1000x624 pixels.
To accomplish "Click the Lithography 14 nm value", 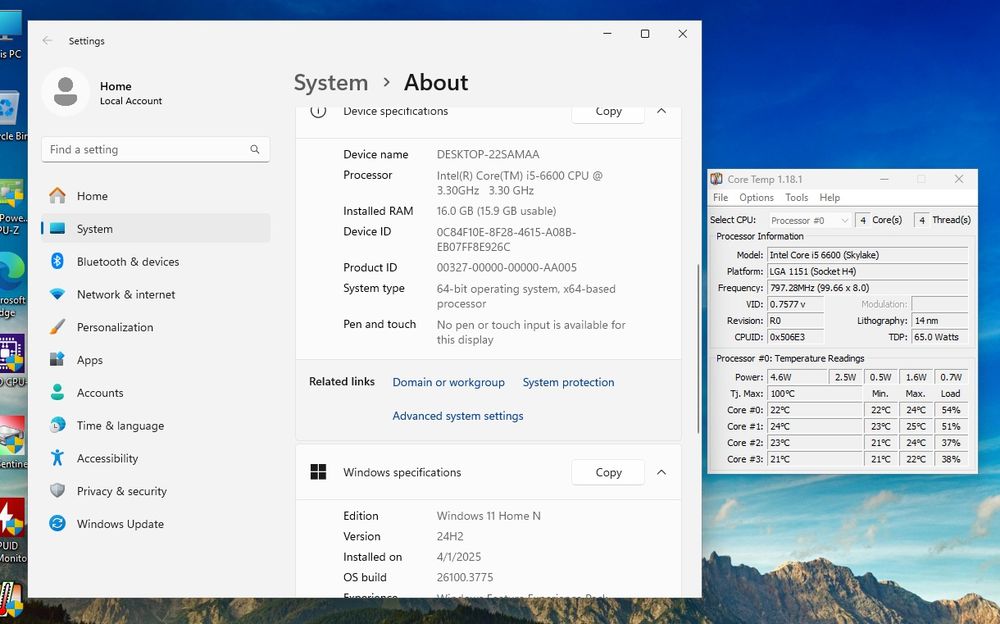I will coord(940,320).
